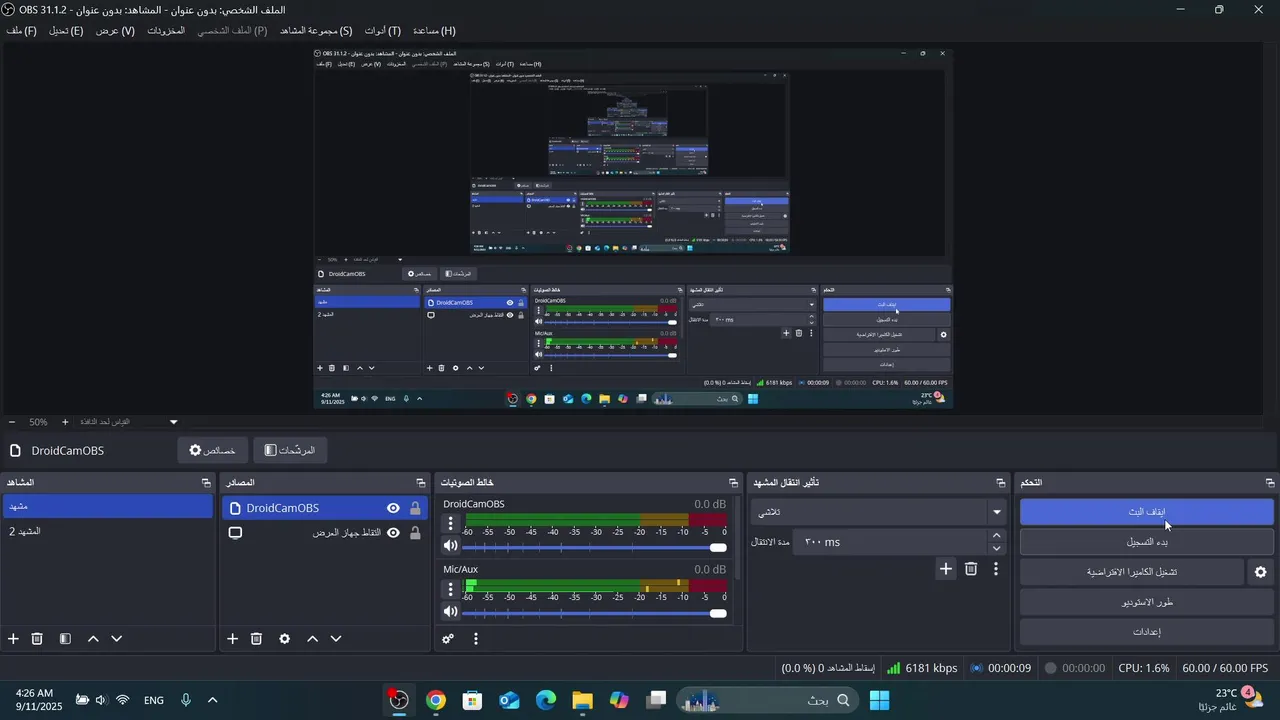Remove selected source with Sources trash icon

[256, 639]
